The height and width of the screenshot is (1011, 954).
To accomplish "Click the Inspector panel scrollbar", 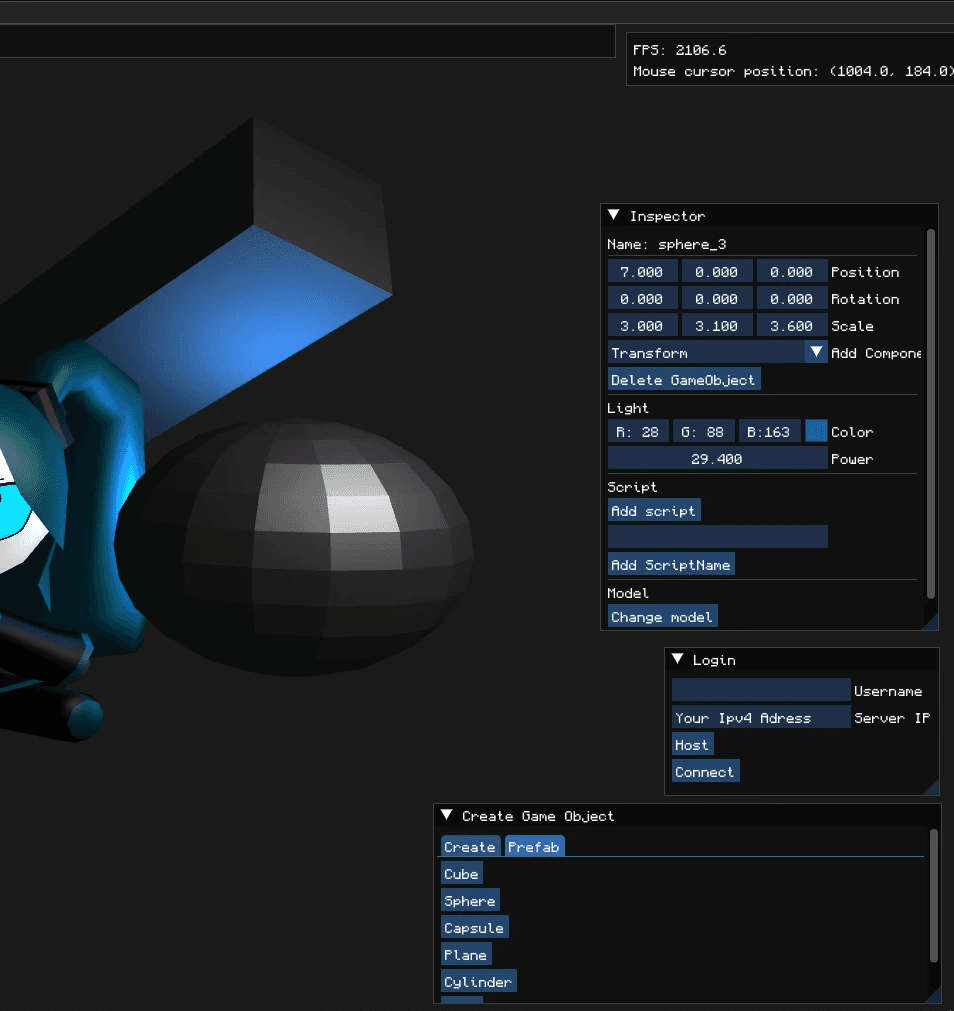I will click(931, 414).
